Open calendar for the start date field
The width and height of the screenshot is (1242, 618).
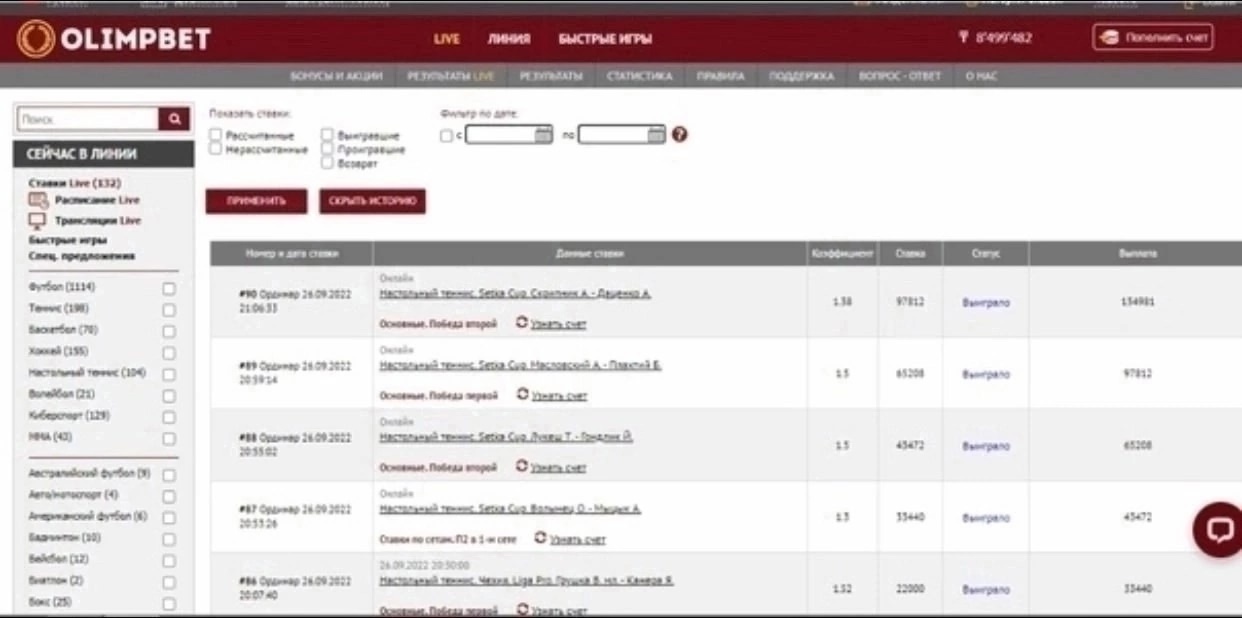543,135
